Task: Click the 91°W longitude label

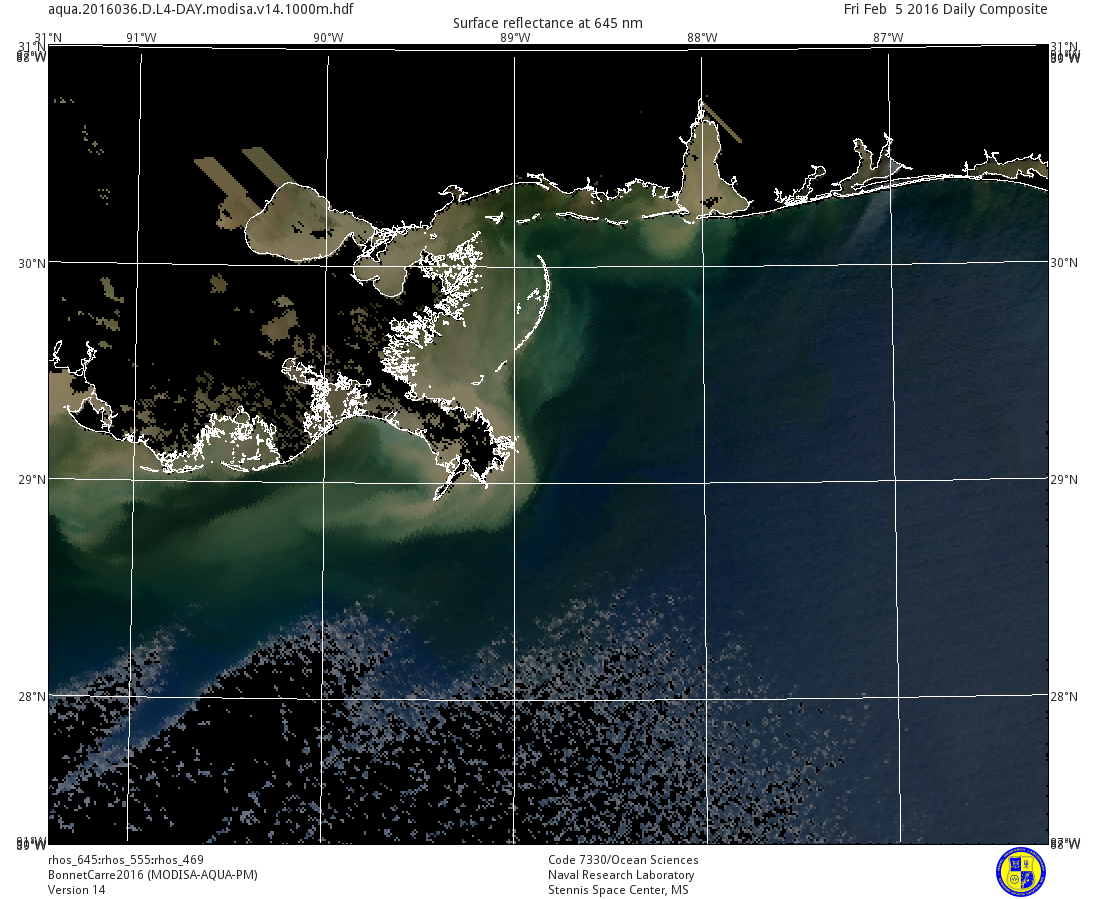Action: pyautogui.click(x=141, y=38)
